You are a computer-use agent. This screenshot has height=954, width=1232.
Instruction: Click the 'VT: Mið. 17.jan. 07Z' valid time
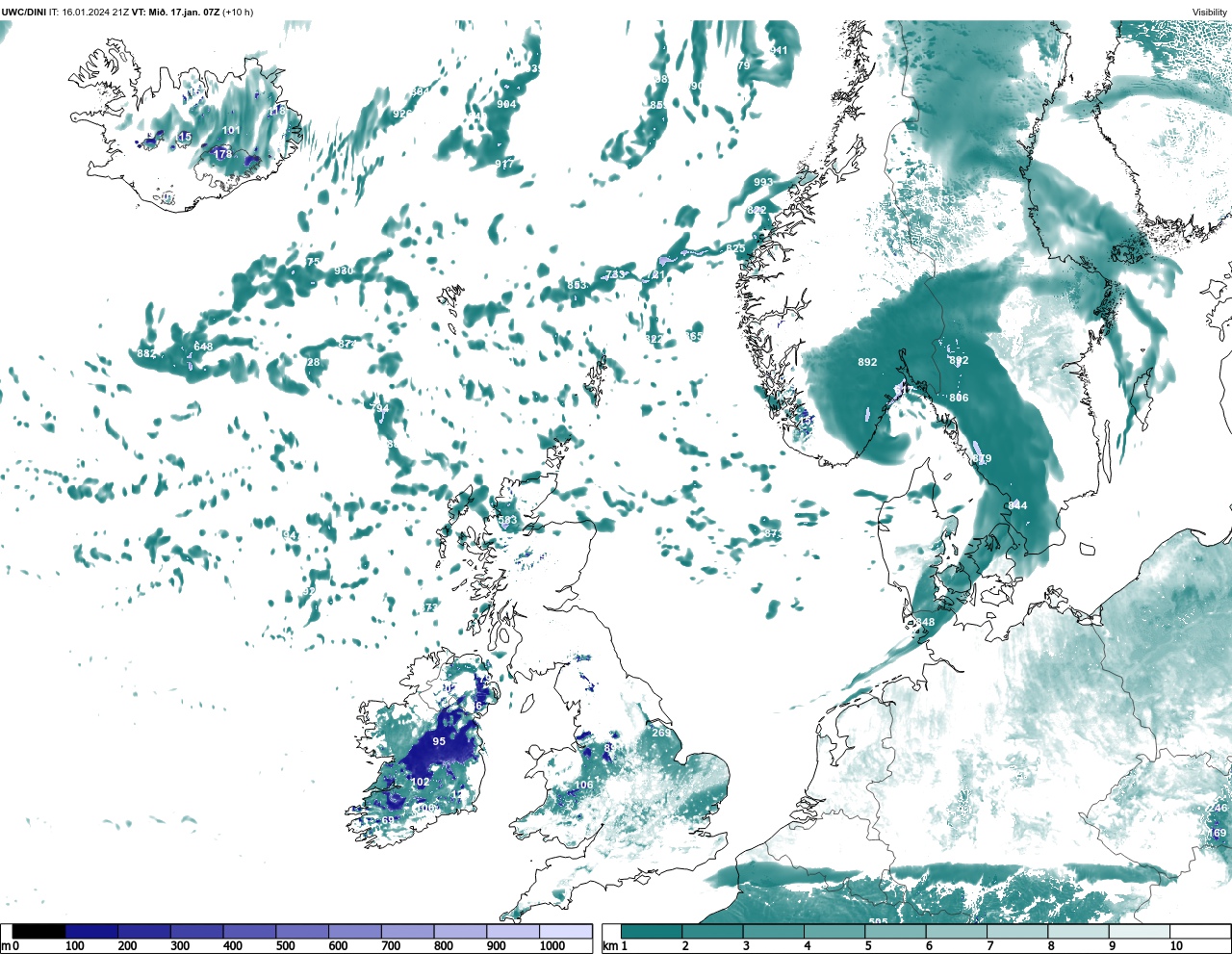pyautogui.click(x=177, y=12)
